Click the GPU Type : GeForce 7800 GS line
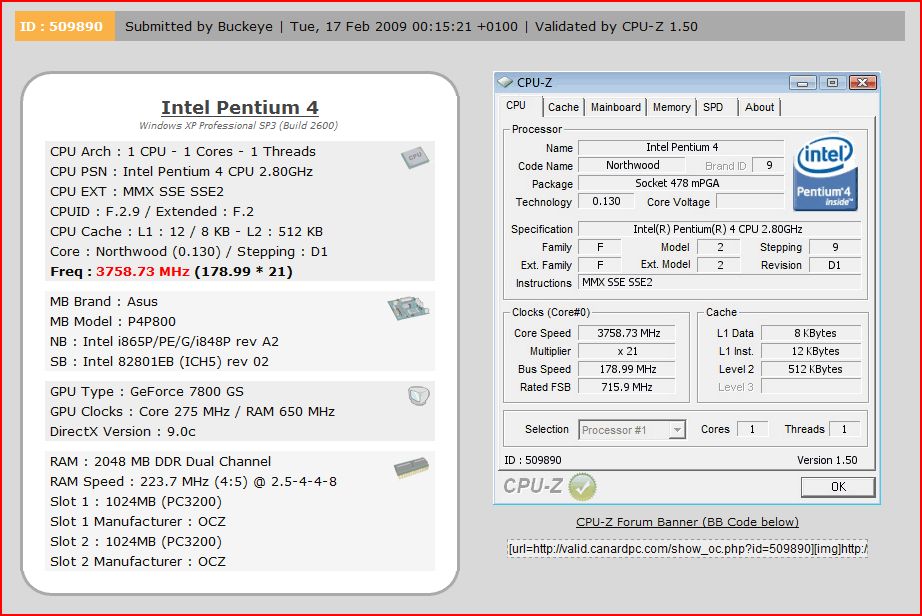Image resolution: width=922 pixels, height=616 pixels. (x=147, y=391)
